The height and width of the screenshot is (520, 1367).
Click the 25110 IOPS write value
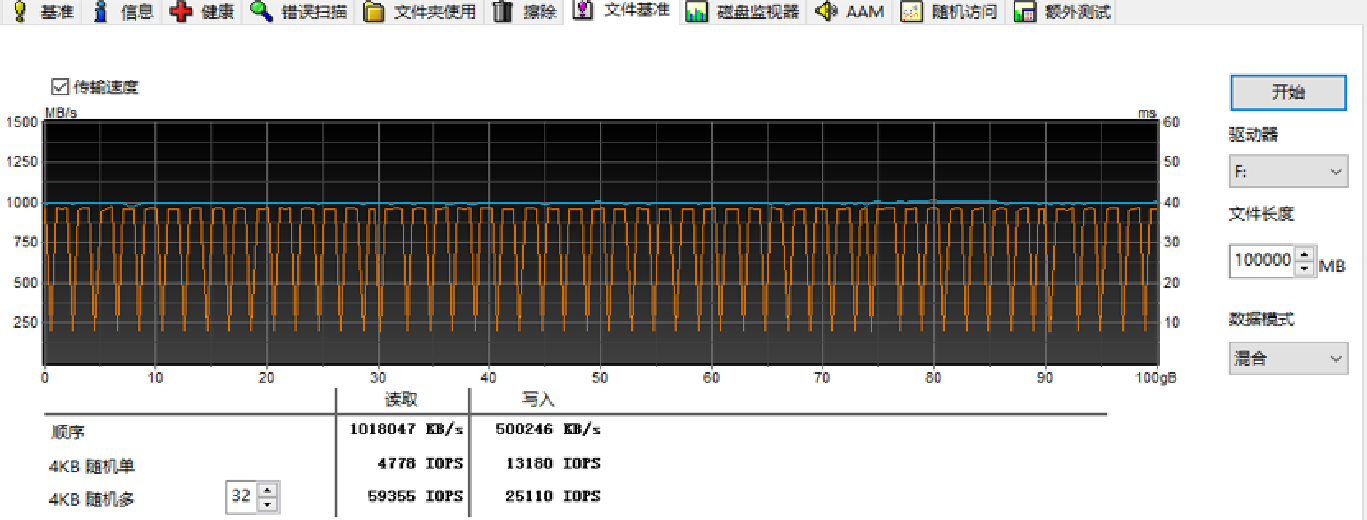(553, 496)
